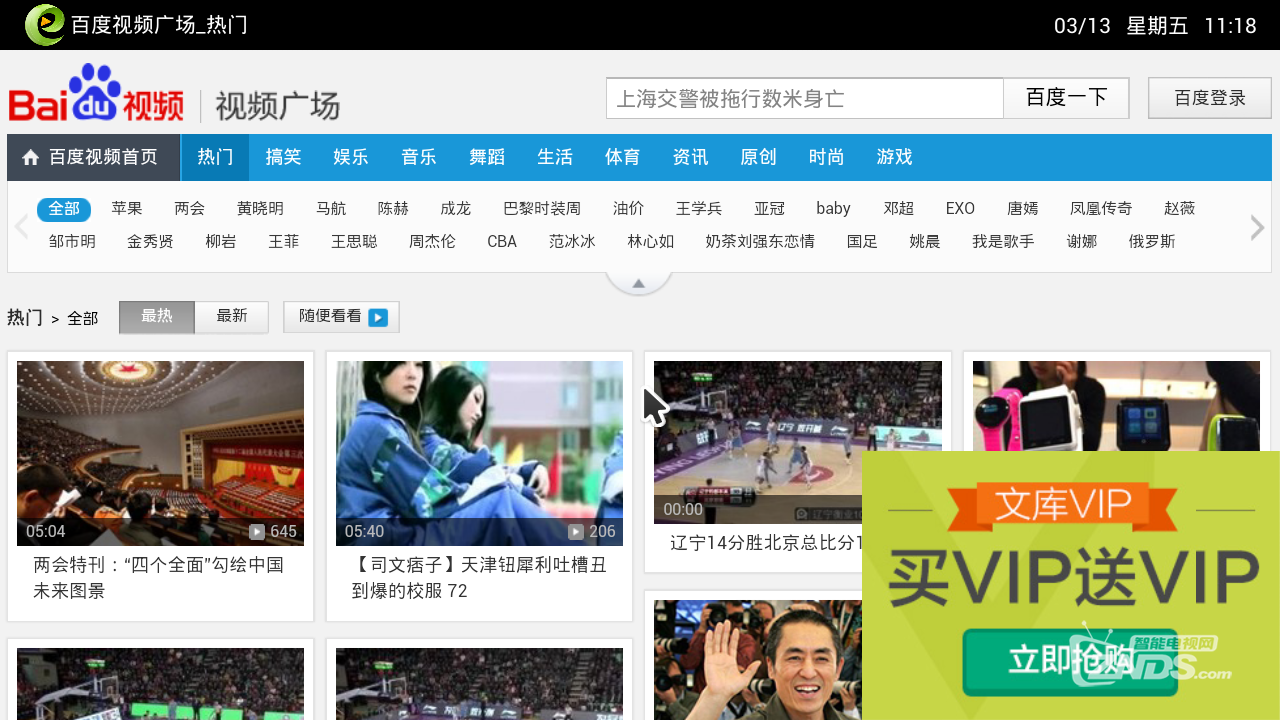The height and width of the screenshot is (720, 1280).
Task: Select the 马航 tag
Action: pos(331,209)
